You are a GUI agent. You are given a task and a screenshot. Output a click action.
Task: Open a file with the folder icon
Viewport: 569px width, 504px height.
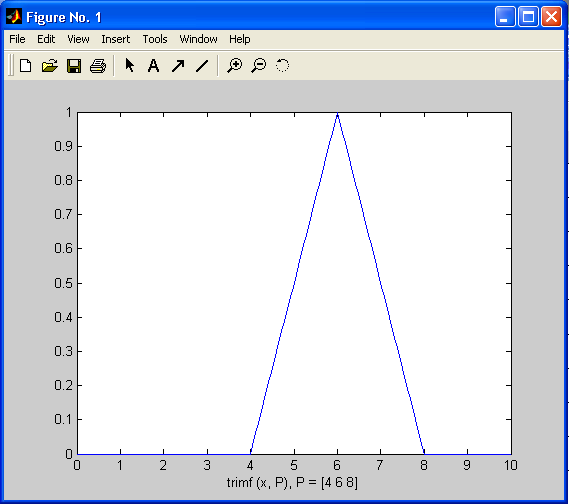coord(50,66)
